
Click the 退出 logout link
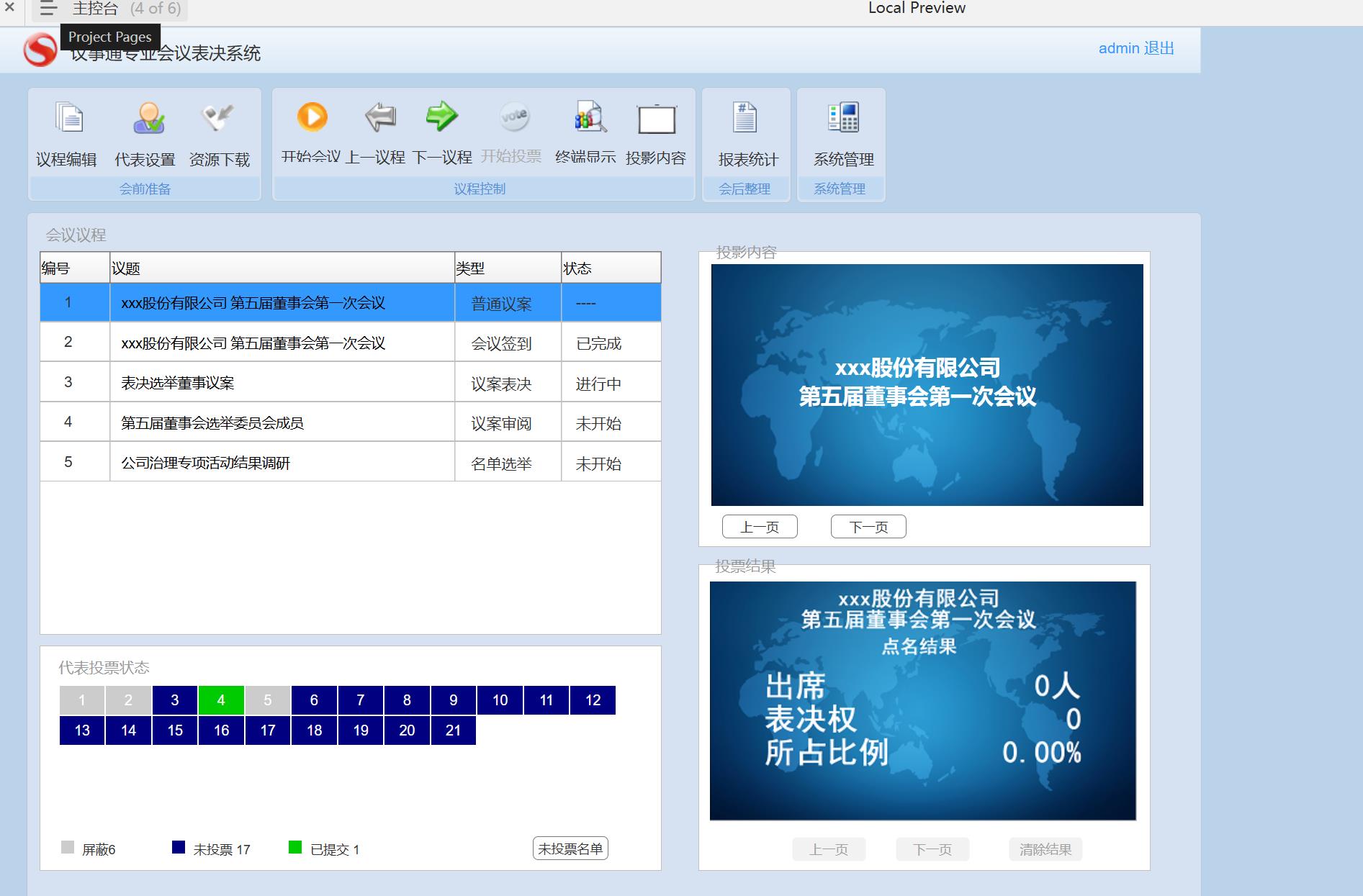1159,48
